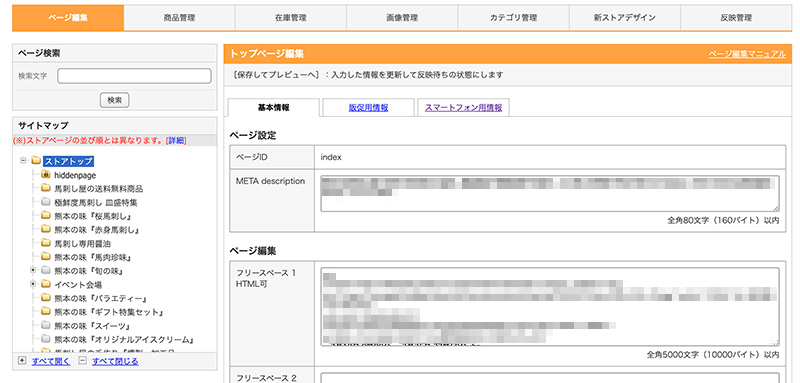Click gray folder icon beside 熊本の味『旬の味』

[x=45, y=270]
